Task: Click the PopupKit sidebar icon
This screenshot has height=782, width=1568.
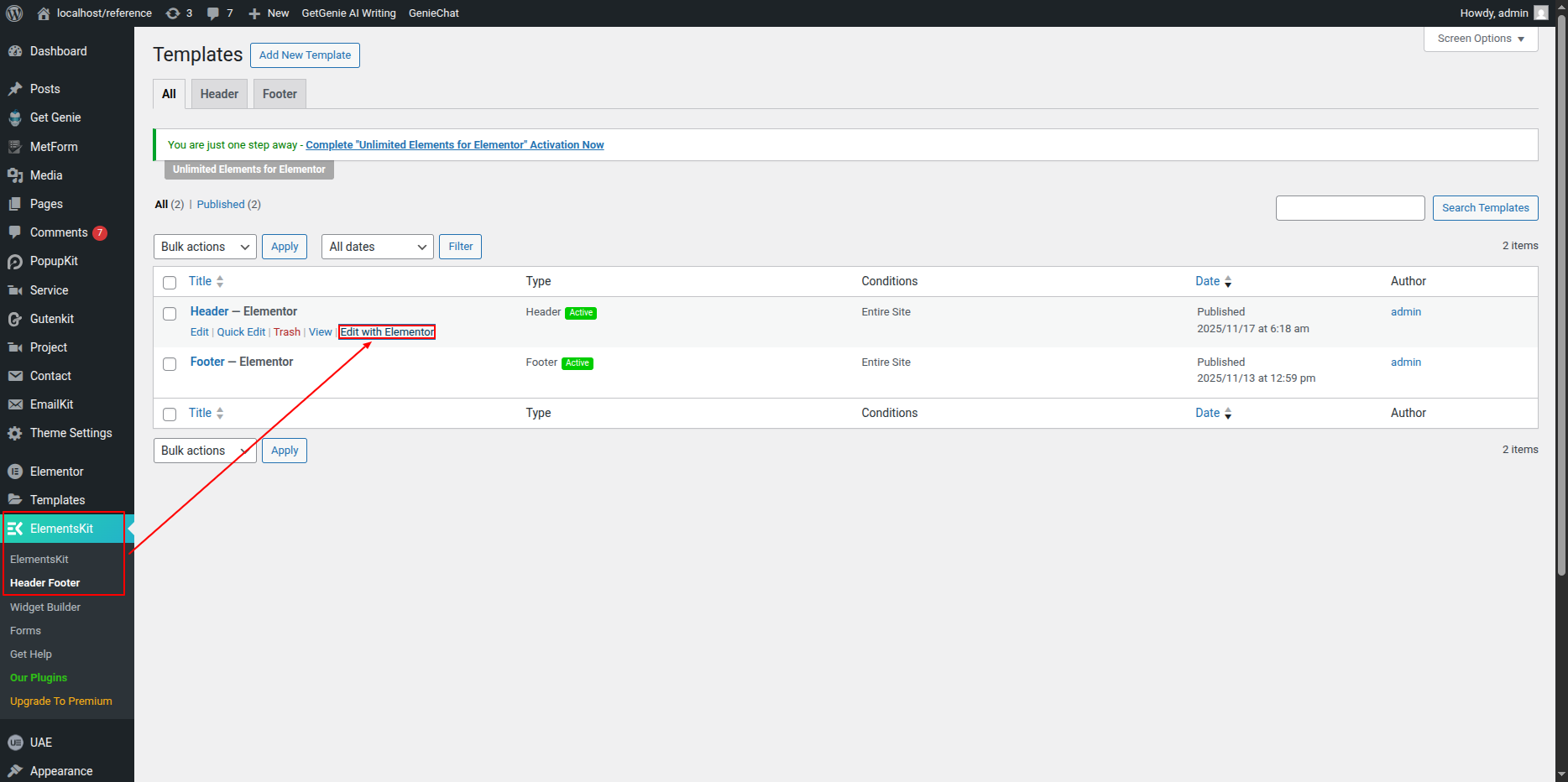Action: pos(15,262)
